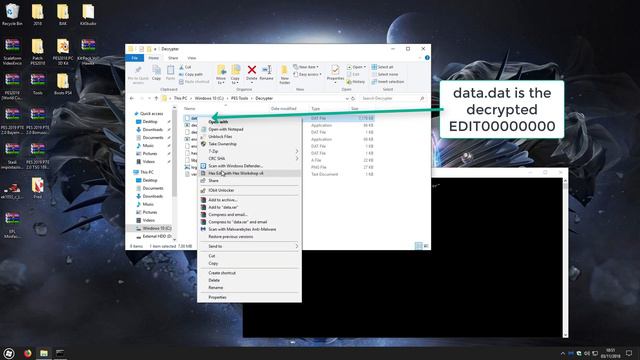Switch to the Share ribbon tab
Screen dimensions: 640x360
[x=173, y=58]
